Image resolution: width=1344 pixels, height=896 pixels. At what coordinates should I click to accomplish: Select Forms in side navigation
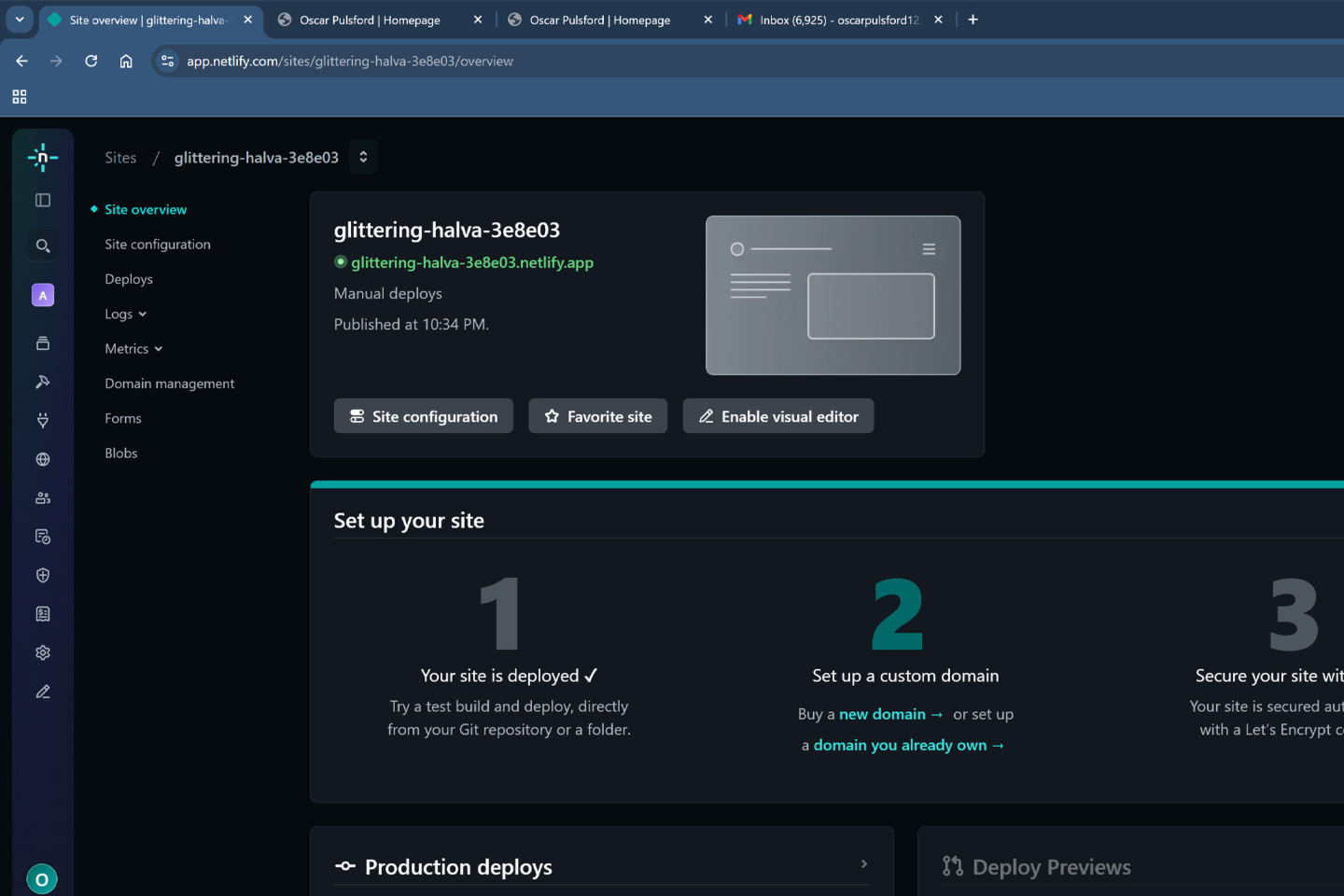[123, 418]
